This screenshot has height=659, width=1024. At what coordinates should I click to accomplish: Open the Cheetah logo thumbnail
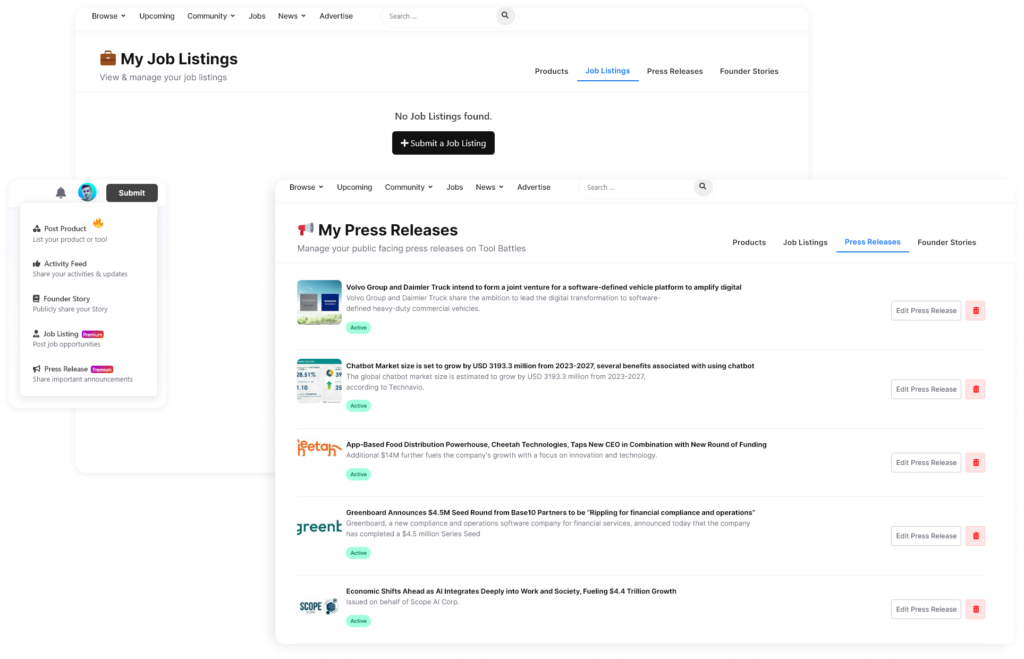(319, 448)
